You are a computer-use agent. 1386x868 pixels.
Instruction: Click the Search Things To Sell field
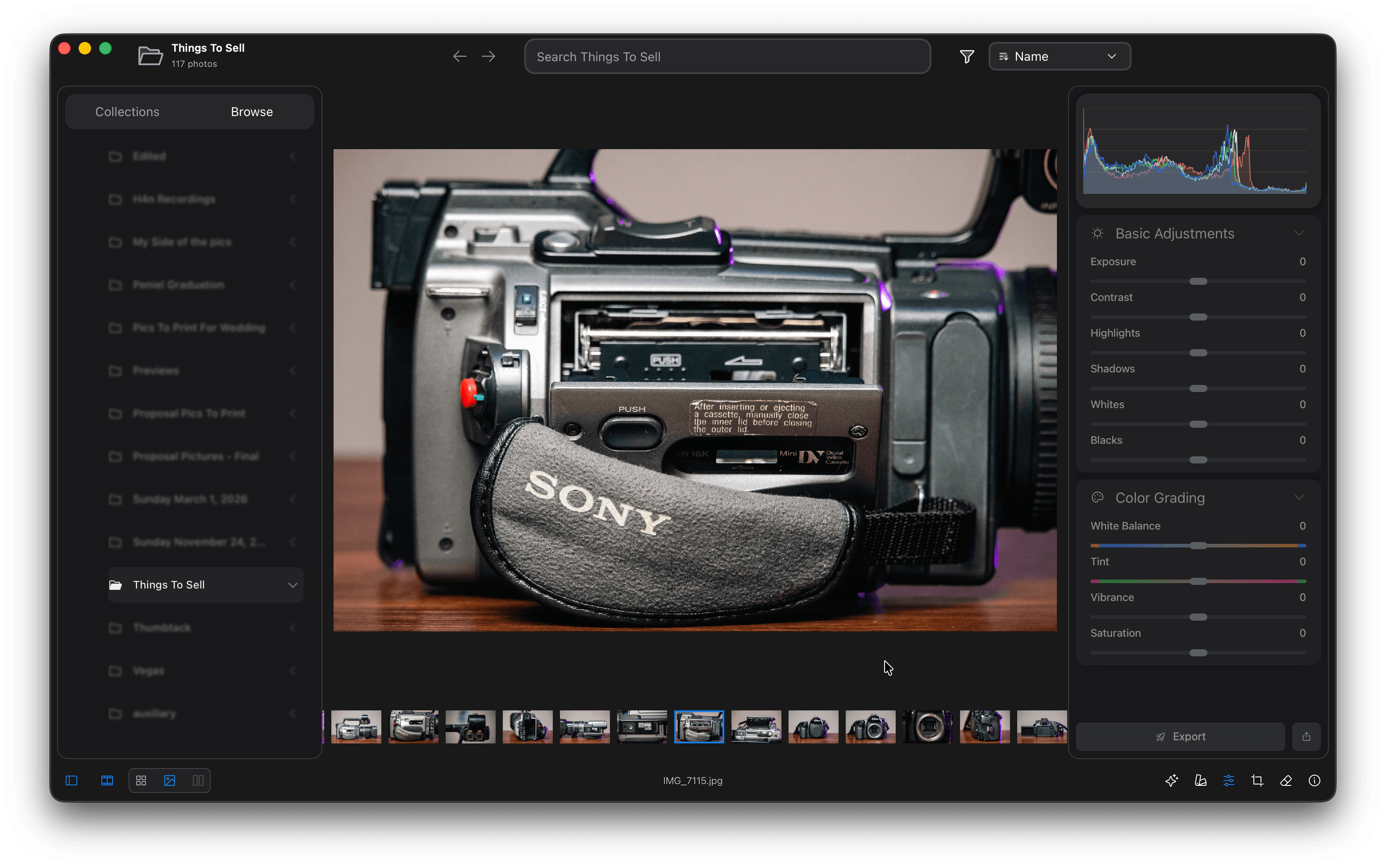(726, 56)
